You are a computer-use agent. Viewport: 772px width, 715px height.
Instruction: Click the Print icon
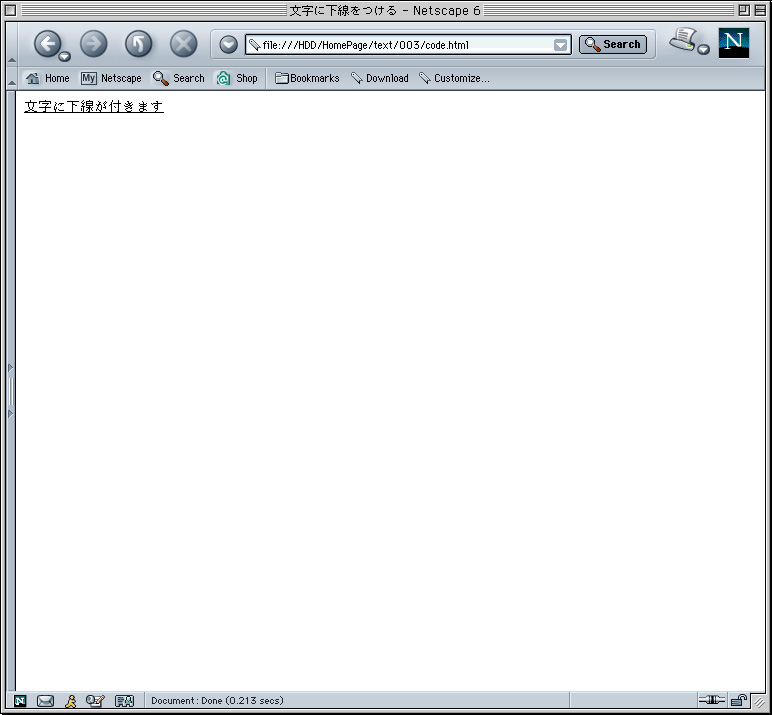click(684, 41)
